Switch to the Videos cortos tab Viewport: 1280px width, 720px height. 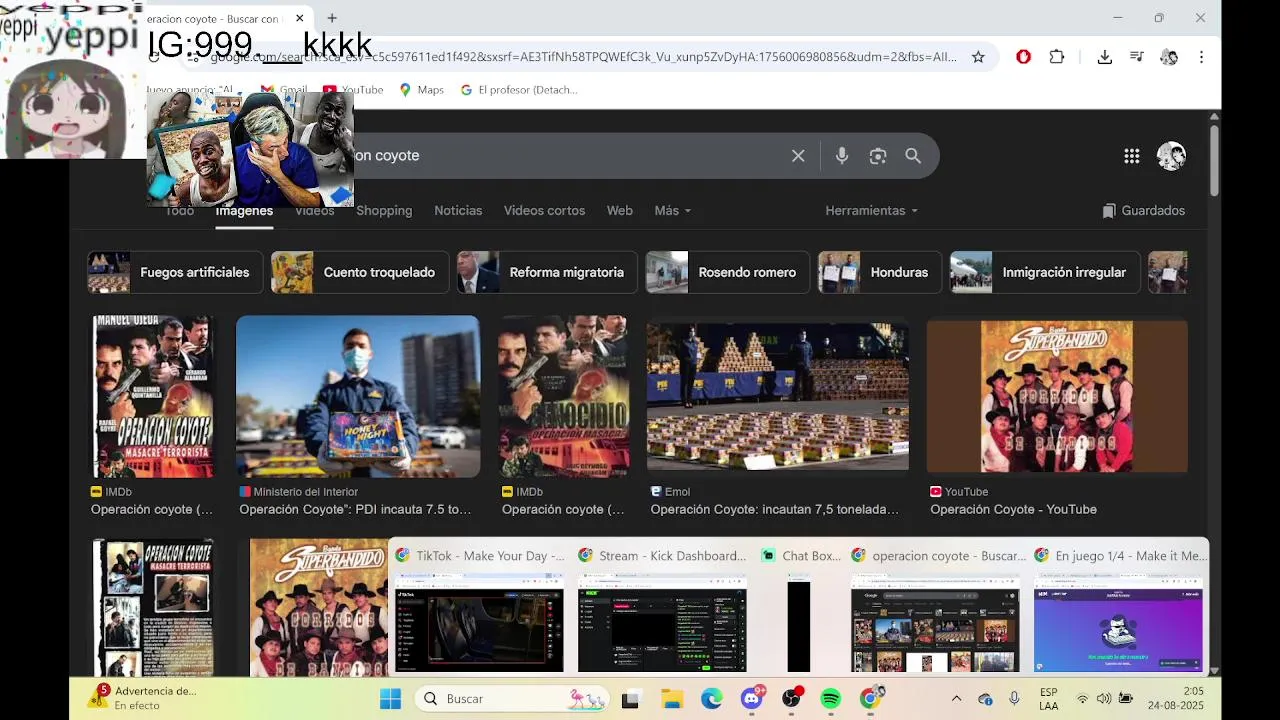(544, 211)
